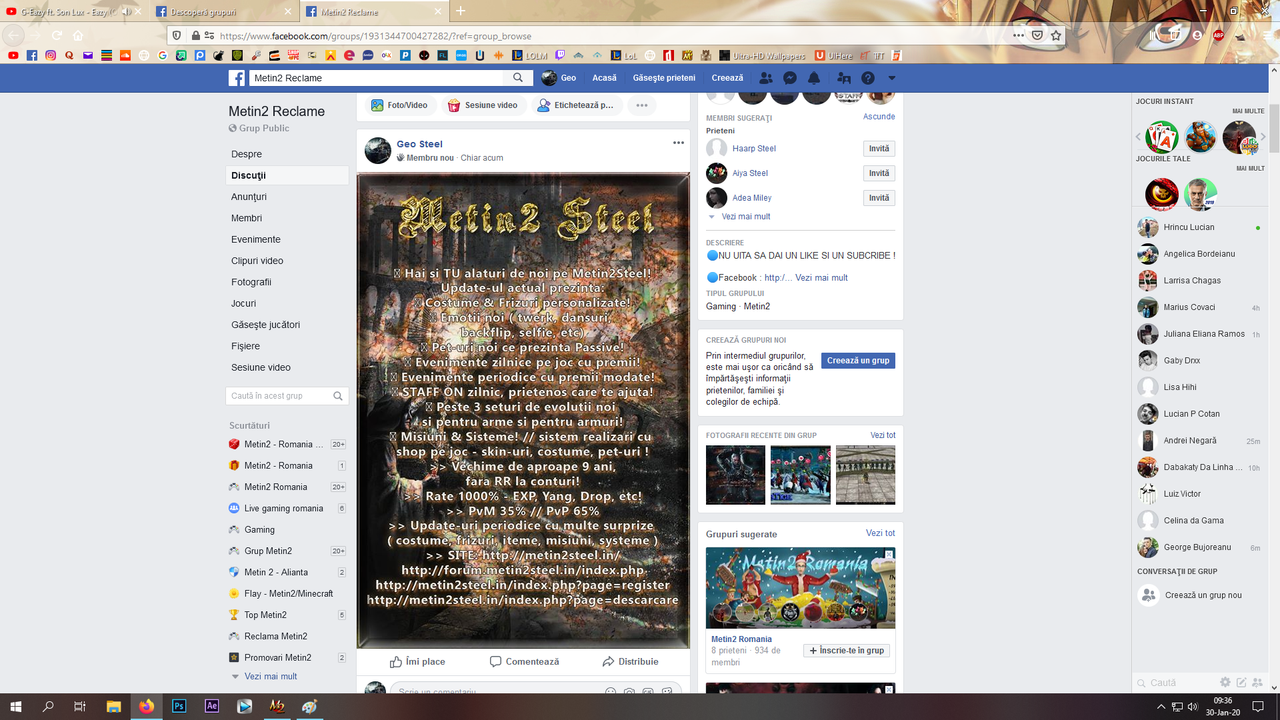
Task: Click Vezi tot for recent group photos
Action: click(883, 435)
